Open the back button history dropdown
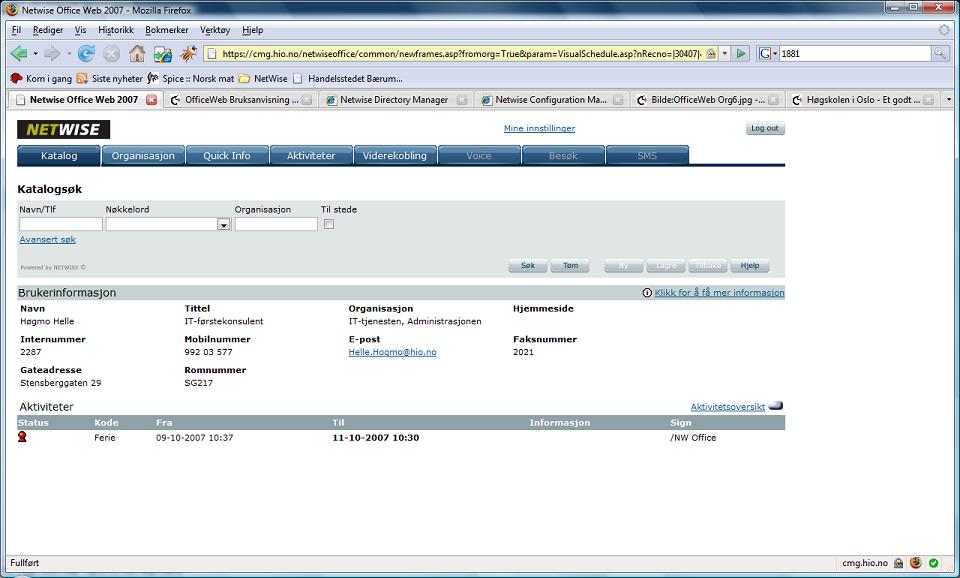This screenshot has width=960, height=578. [35, 54]
